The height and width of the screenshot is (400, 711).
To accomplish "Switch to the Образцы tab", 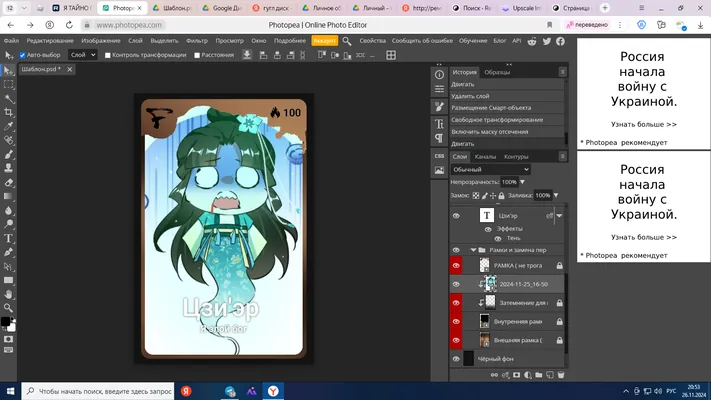I will tap(497, 73).
